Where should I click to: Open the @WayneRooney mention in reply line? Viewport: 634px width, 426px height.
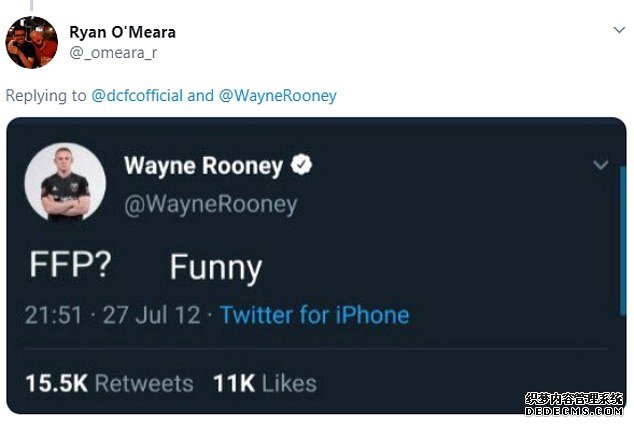point(278,96)
